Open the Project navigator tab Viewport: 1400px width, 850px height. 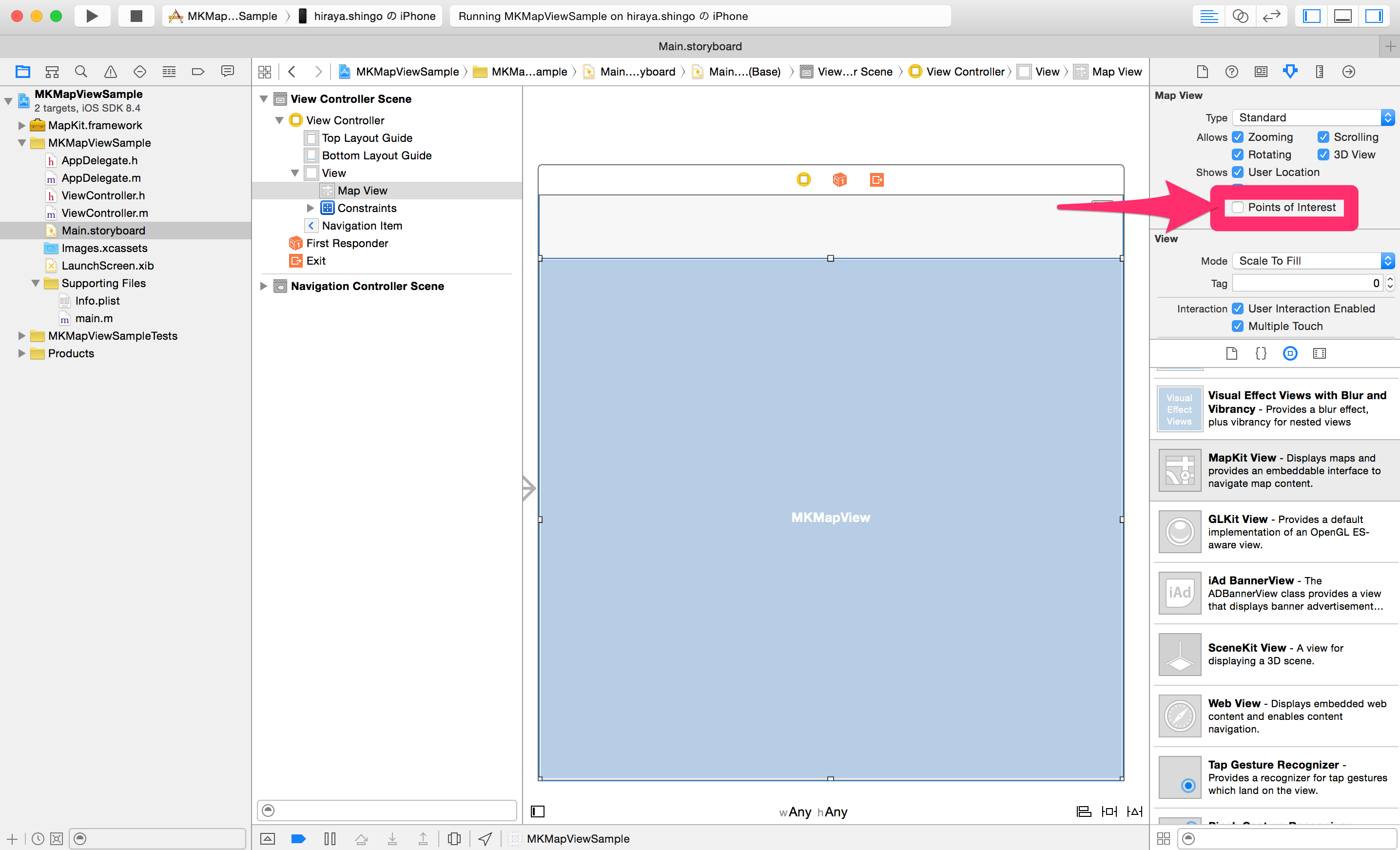pyautogui.click(x=23, y=72)
